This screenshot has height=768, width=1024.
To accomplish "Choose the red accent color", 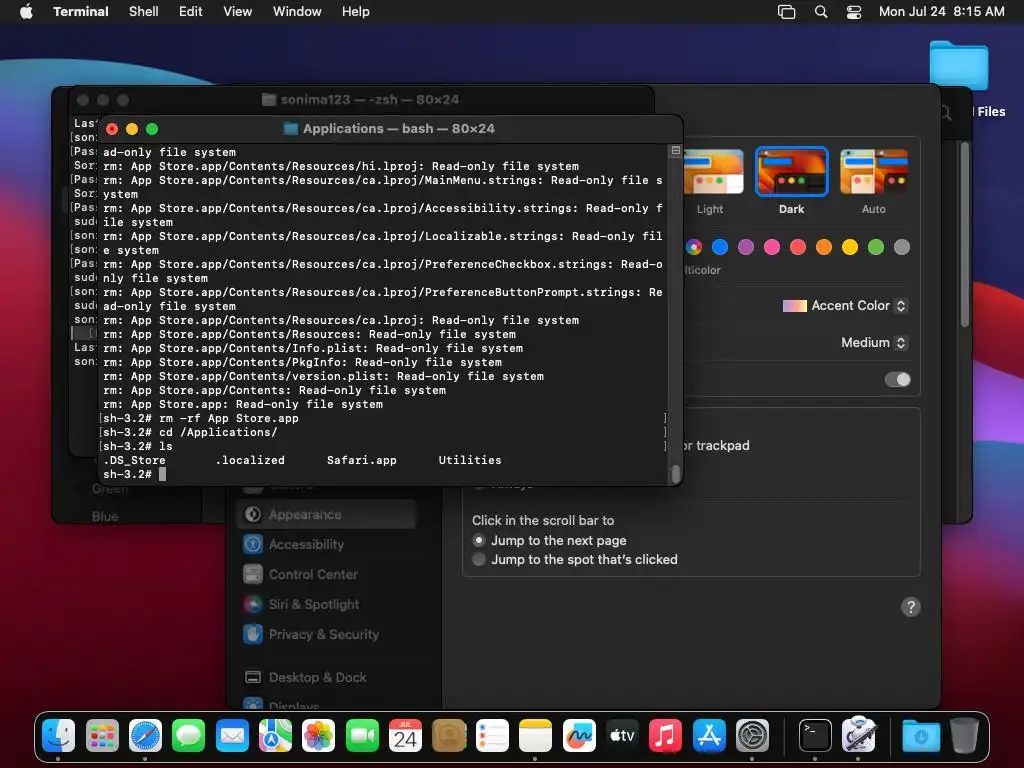I will (x=797, y=247).
